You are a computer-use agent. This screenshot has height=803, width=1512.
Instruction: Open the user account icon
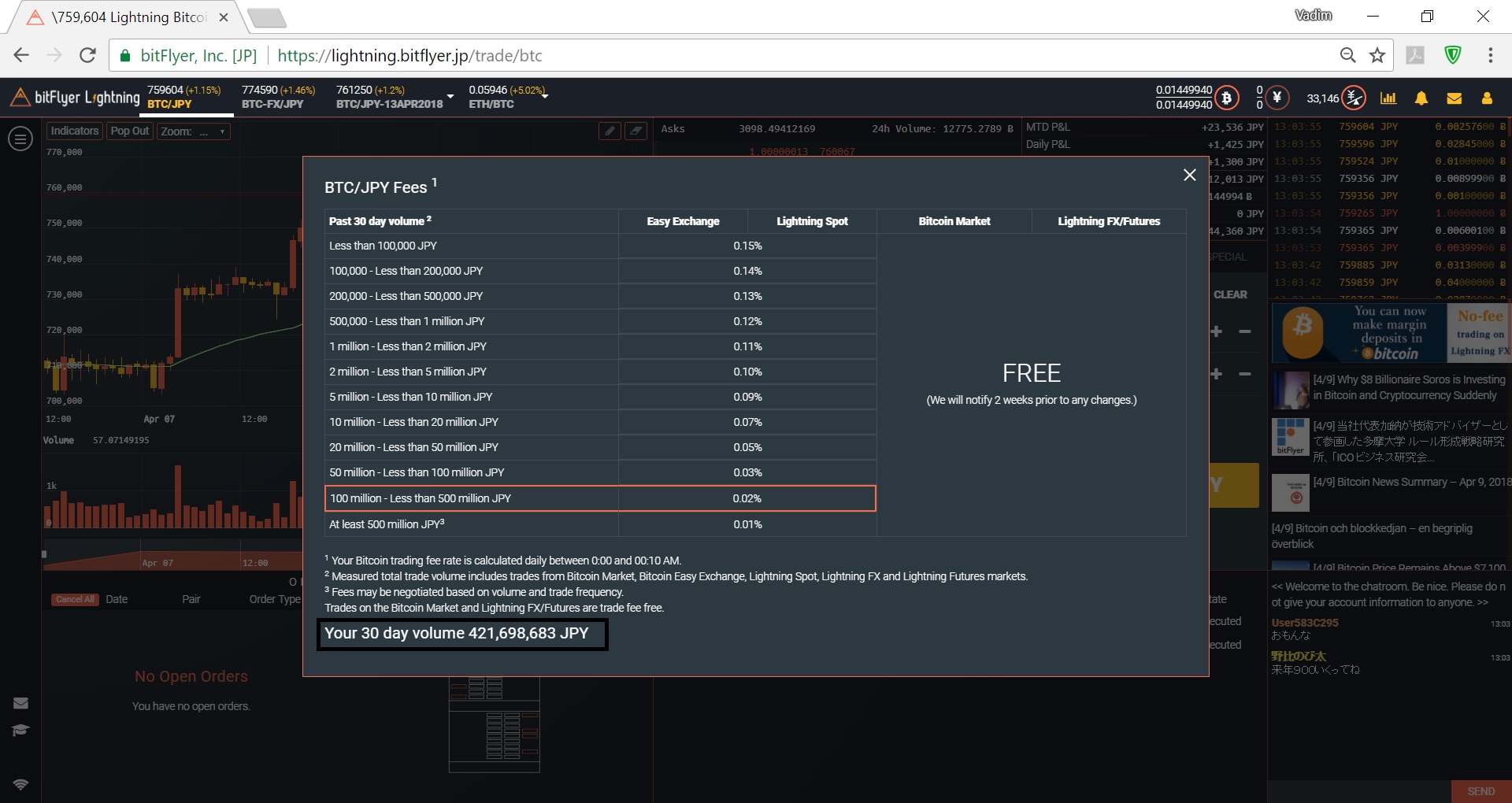click(1487, 98)
